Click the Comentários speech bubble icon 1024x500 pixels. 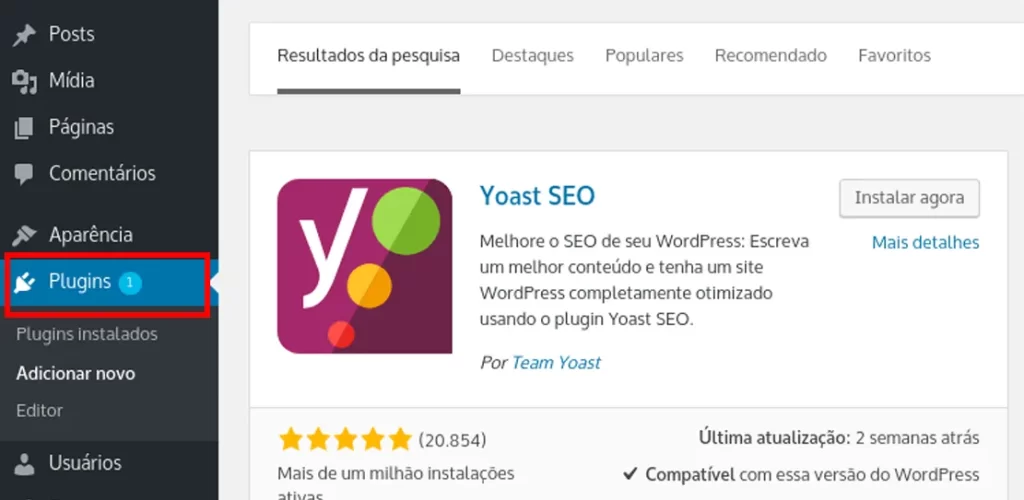[24, 174]
